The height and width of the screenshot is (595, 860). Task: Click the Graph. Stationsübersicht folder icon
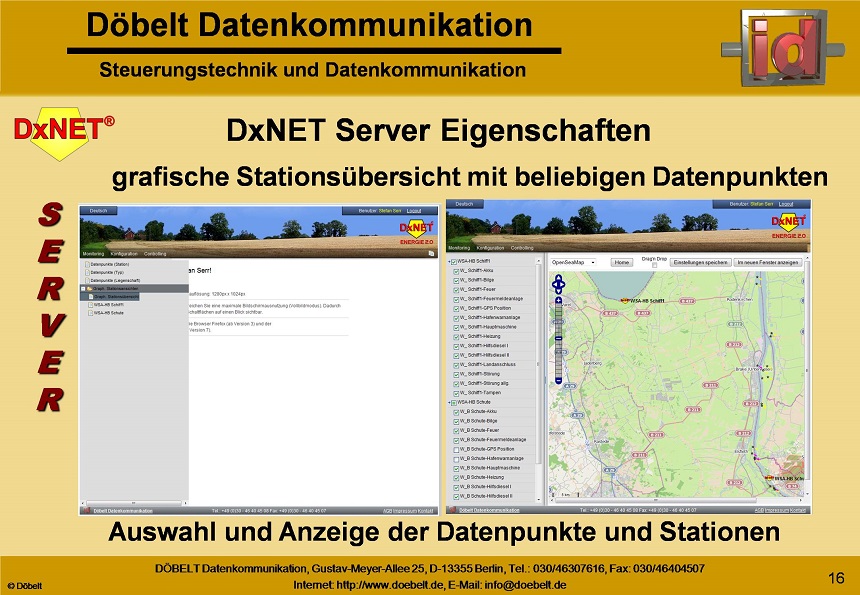tap(89, 288)
